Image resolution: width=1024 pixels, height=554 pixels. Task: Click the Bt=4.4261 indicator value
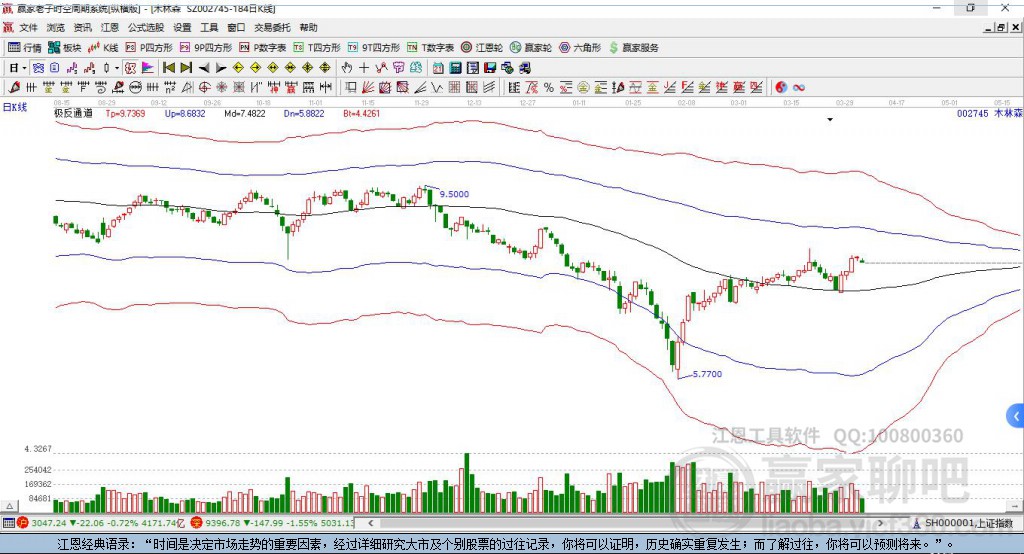click(361, 113)
